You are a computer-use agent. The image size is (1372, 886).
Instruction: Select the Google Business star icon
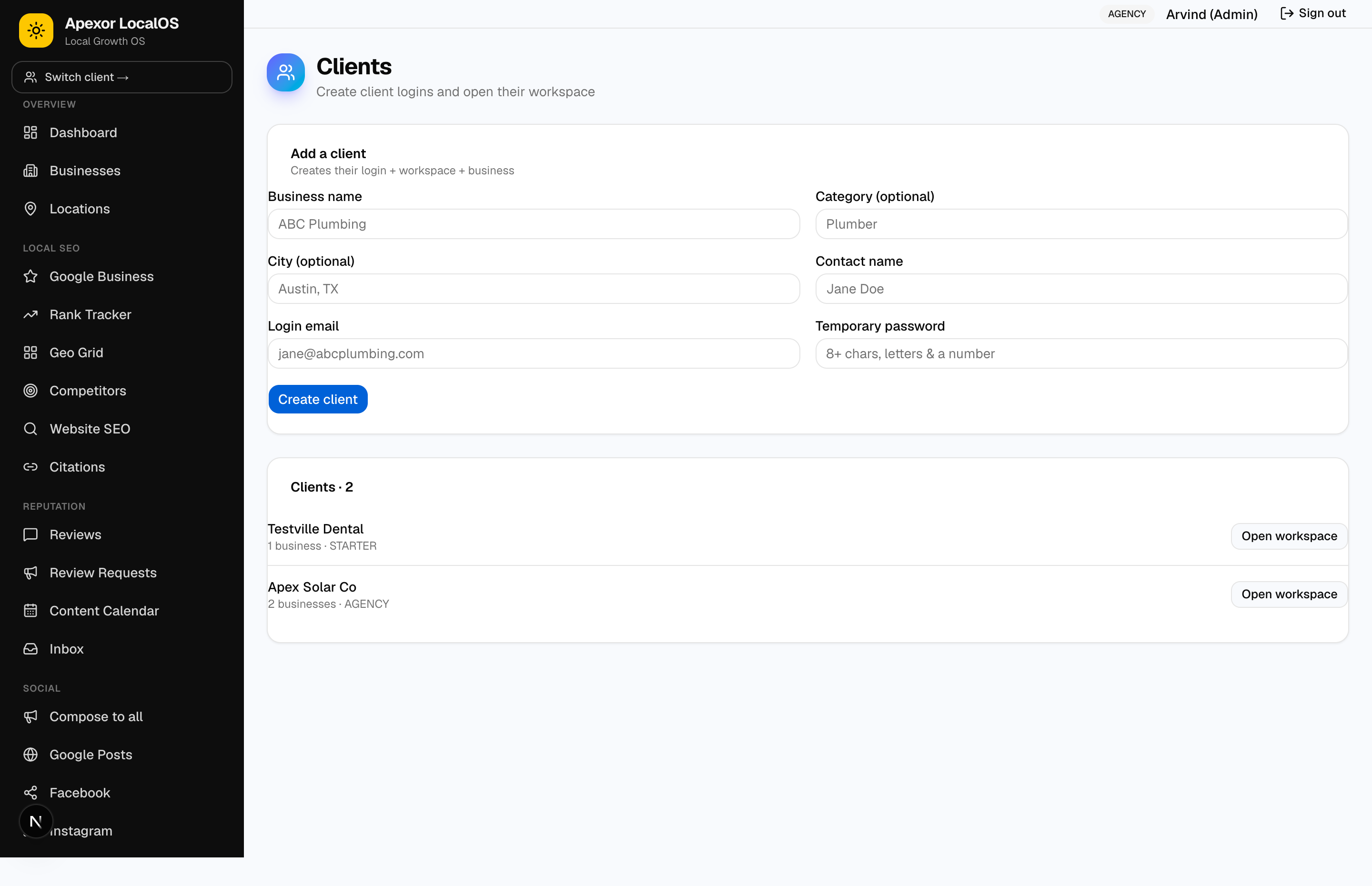click(30, 277)
